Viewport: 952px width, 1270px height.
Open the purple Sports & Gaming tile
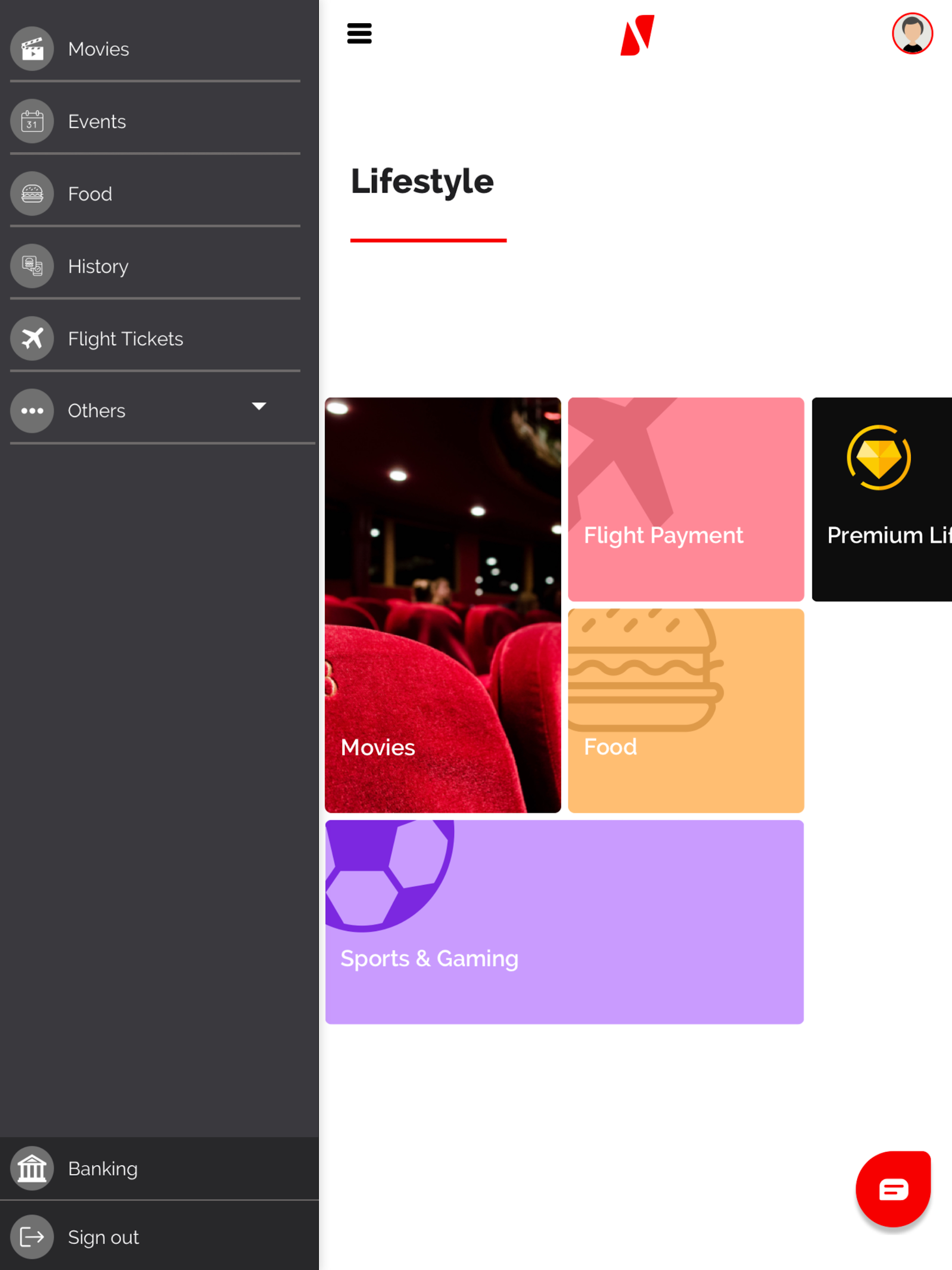564,921
